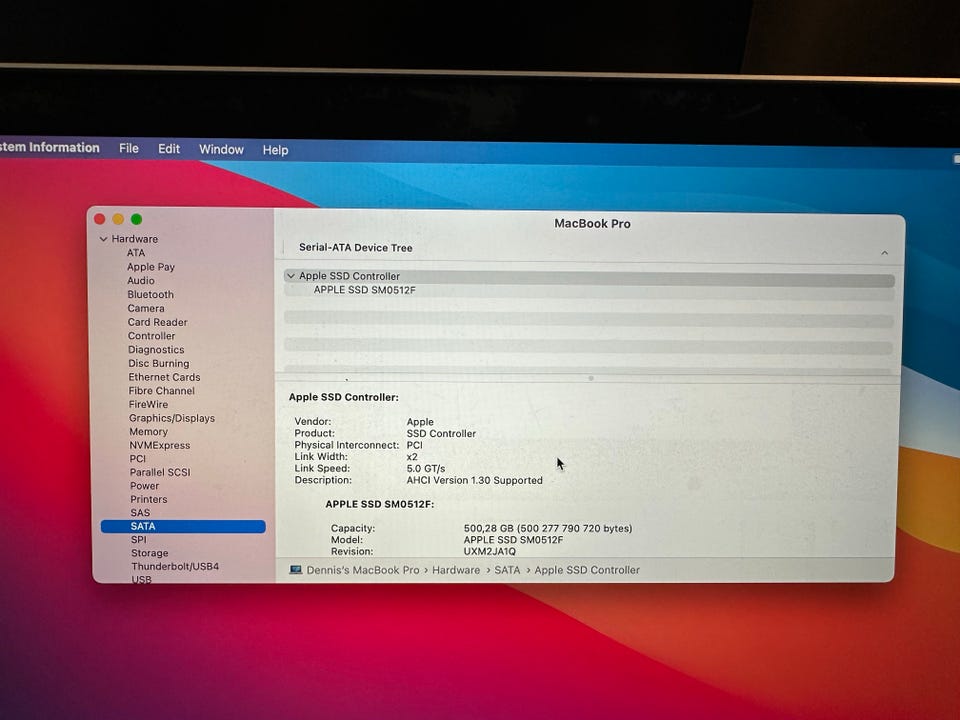The height and width of the screenshot is (720, 960).
Task: Click Apple SSD Controller in the path bar
Action: click(x=587, y=570)
